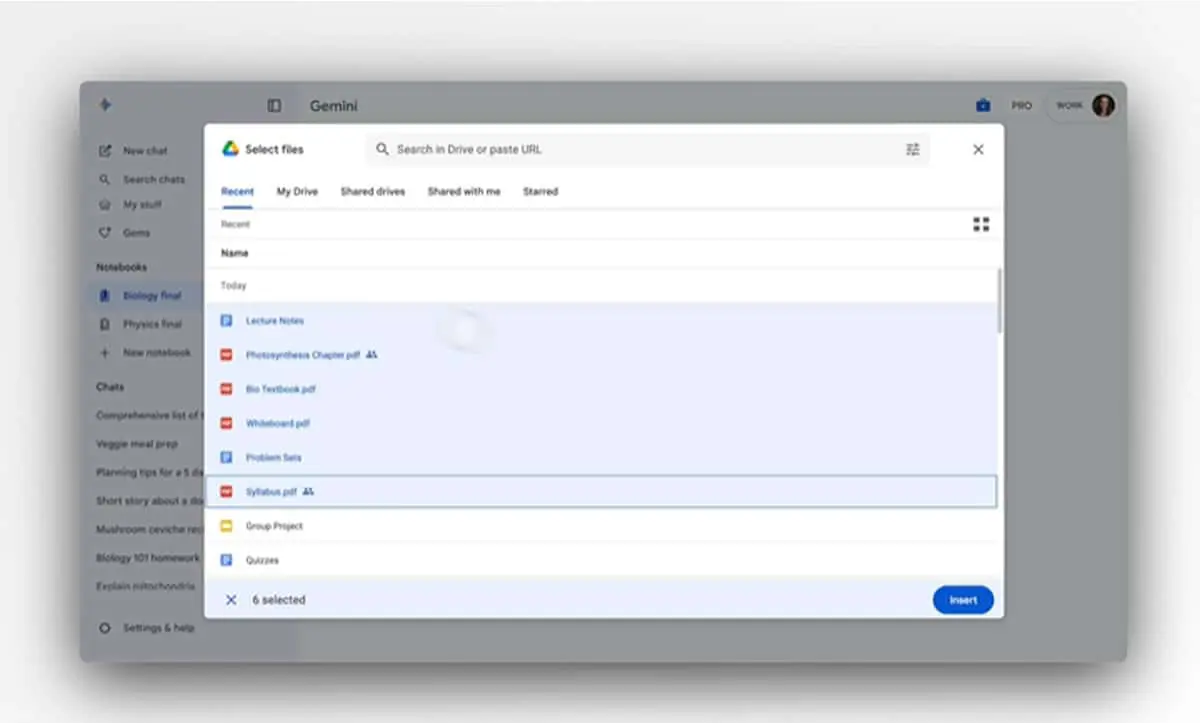Click the Google Drive logo in dialog
1200x723 pixels.
(230, 149)
